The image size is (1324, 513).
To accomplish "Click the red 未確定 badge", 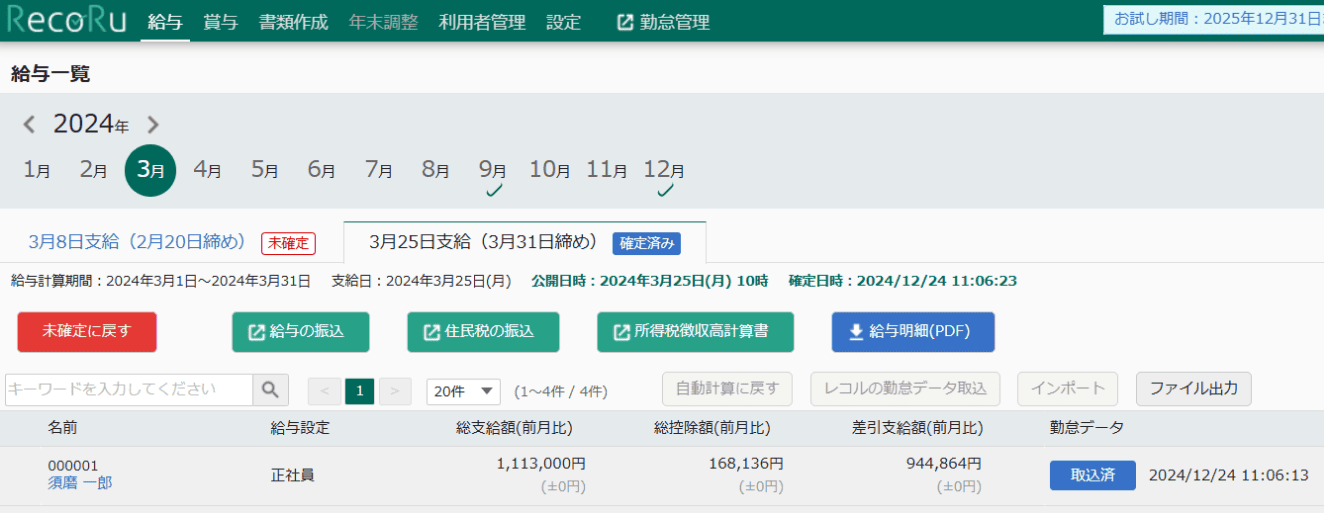I will coord(288,243).
